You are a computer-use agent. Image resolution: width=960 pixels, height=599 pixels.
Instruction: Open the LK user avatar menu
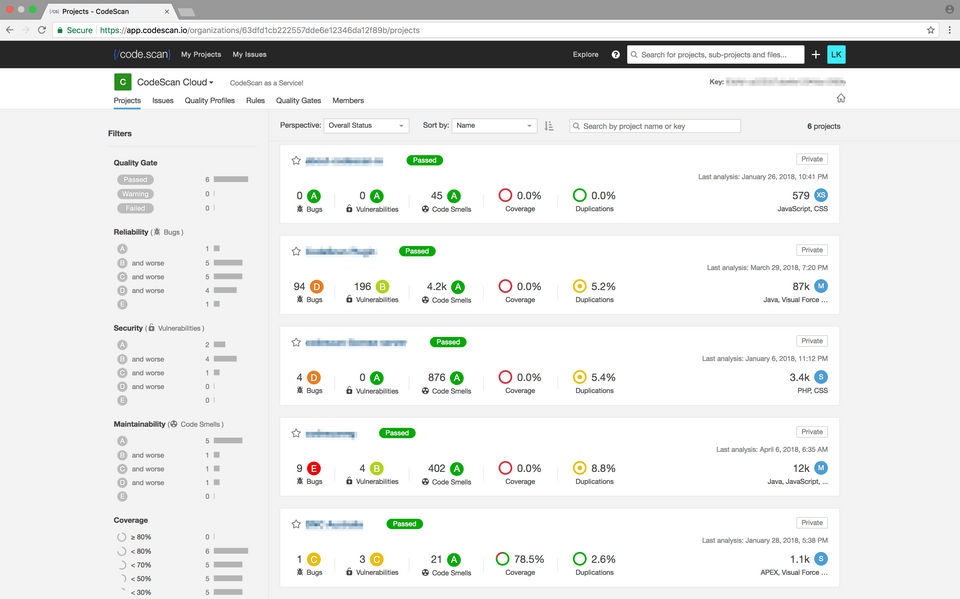[x=836, y=55]
